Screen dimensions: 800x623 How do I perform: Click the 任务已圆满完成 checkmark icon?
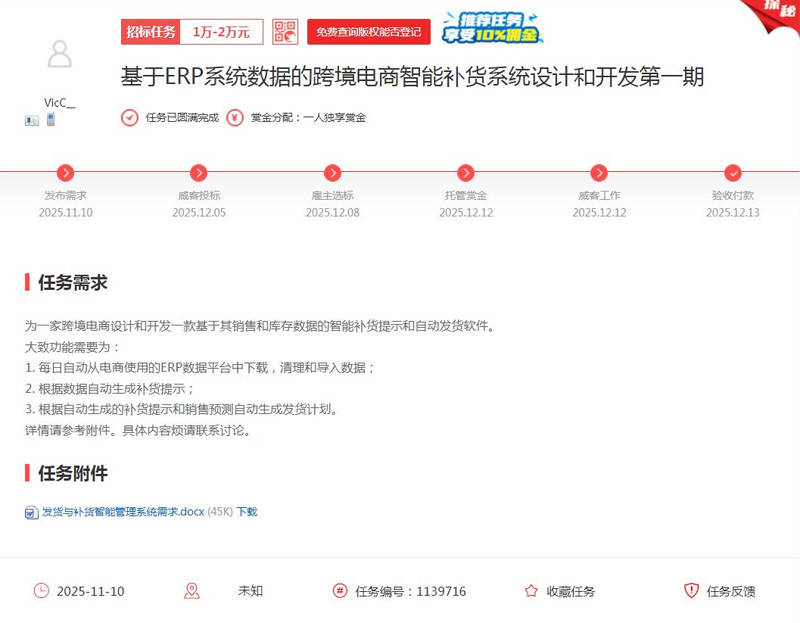(130, 118)
